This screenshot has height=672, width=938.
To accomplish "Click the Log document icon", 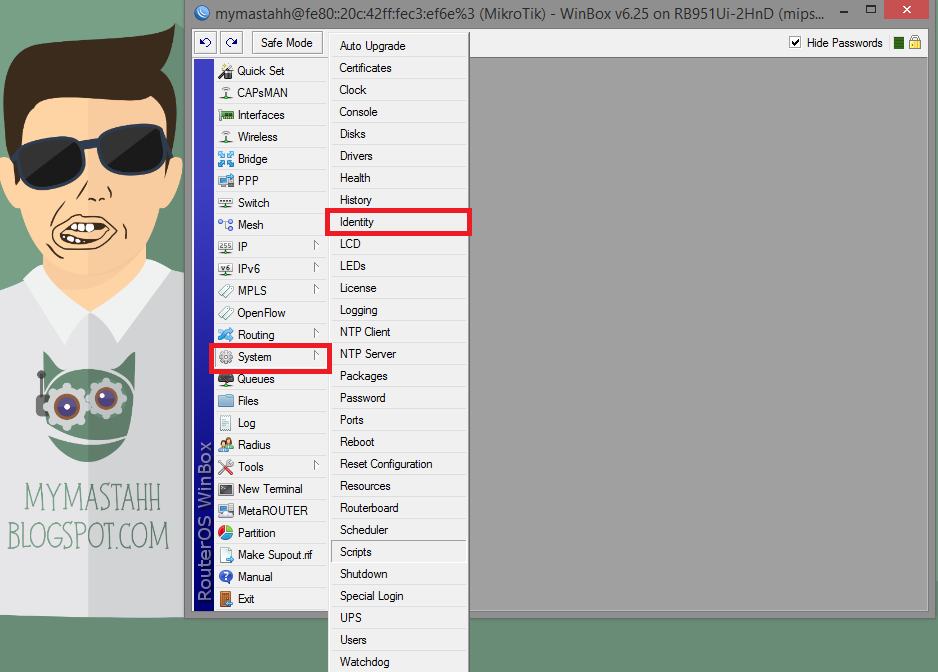I will coord(226,423).
